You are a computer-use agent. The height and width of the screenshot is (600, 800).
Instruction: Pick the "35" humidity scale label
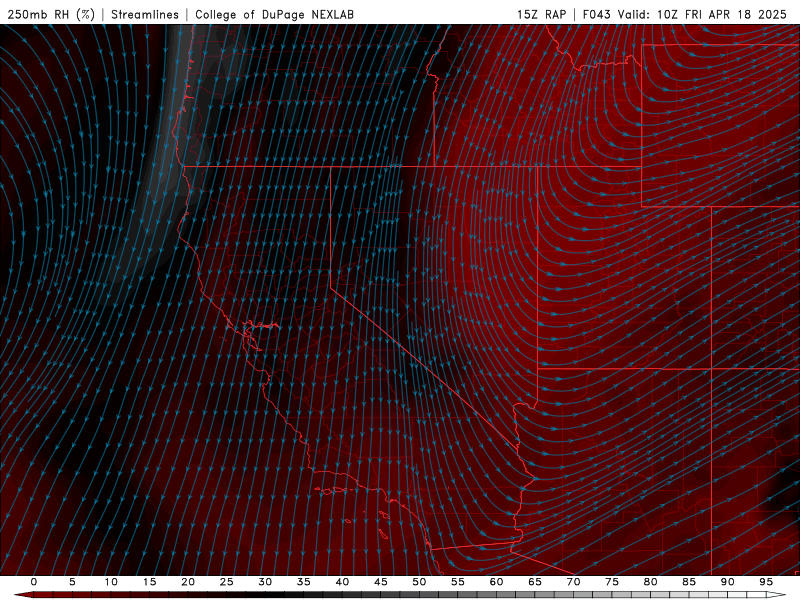coord(304,582)
